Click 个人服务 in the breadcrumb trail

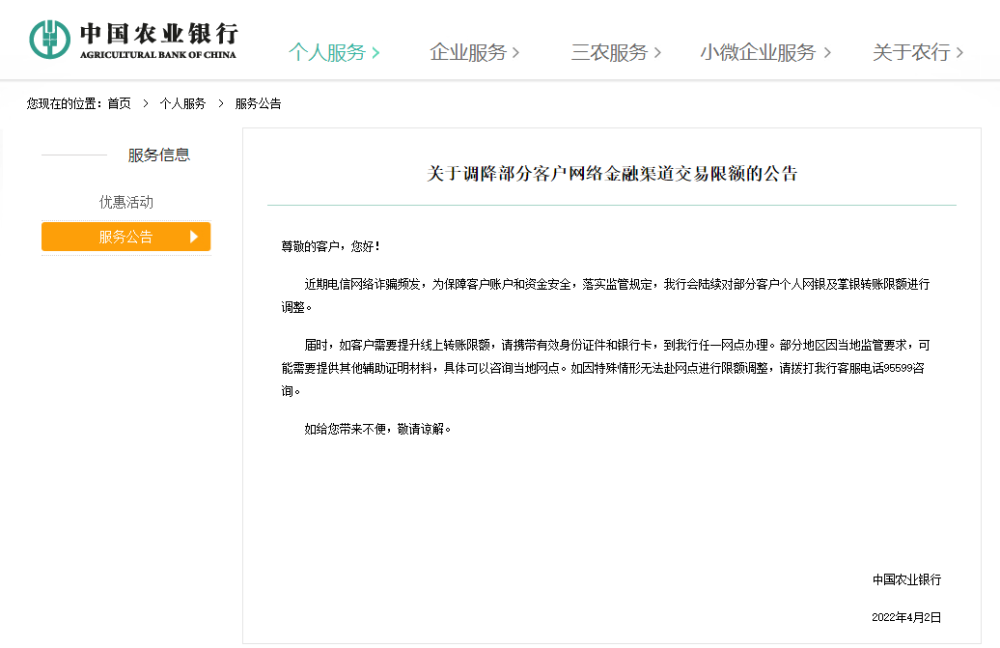coord(183,103)
